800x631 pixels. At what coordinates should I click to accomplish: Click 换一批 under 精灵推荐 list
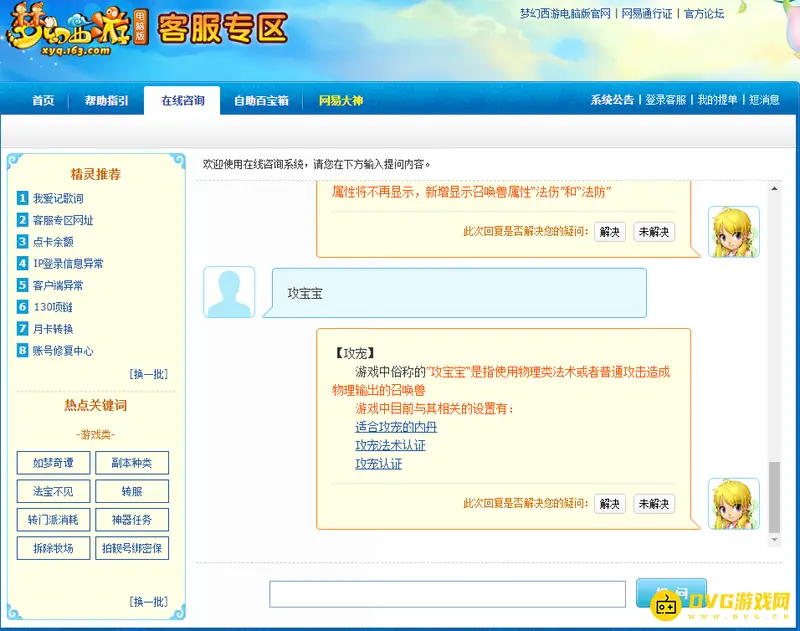[x=148, y=374]
